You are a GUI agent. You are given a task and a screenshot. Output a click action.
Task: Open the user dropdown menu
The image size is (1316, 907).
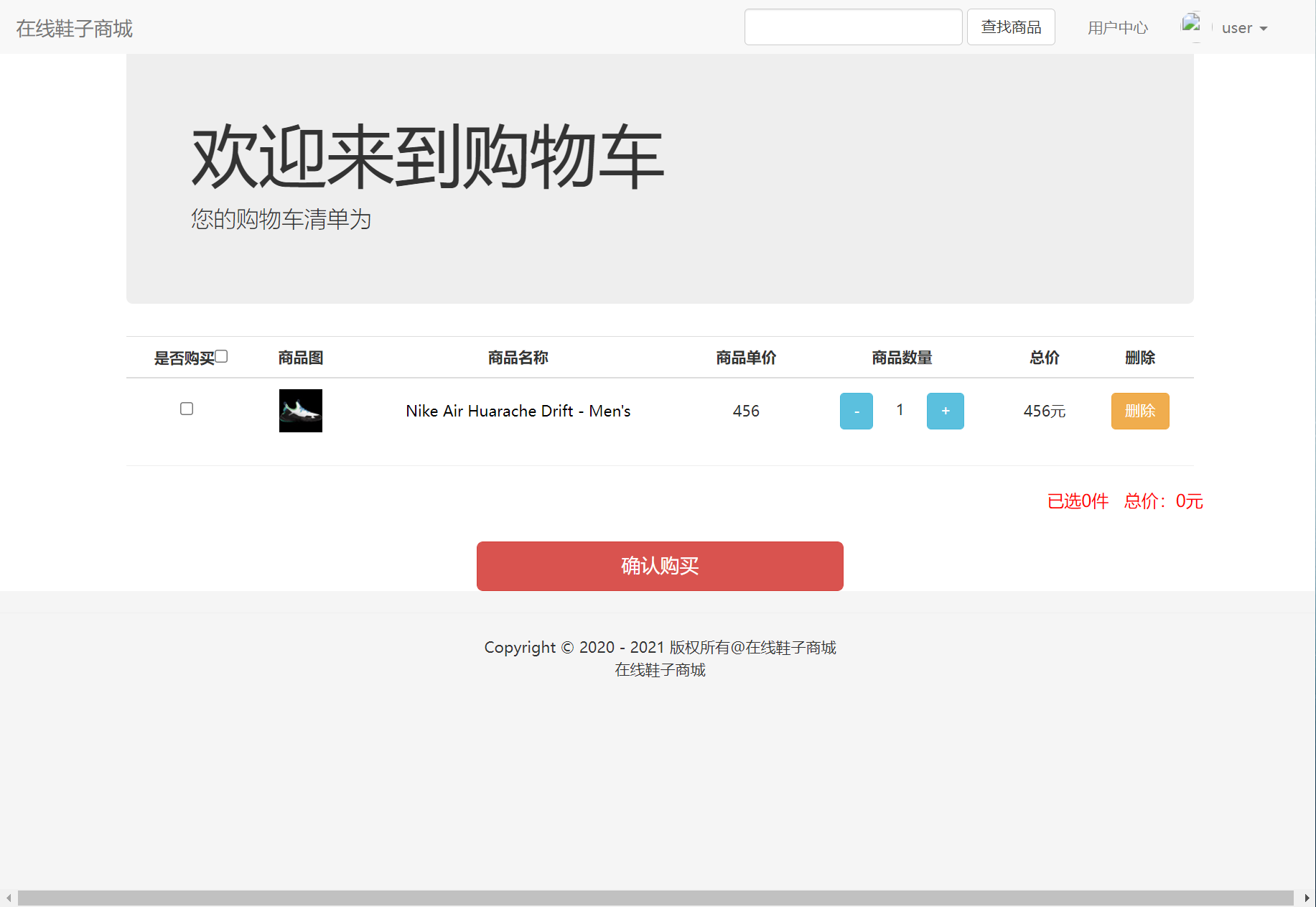point(1236,27)
